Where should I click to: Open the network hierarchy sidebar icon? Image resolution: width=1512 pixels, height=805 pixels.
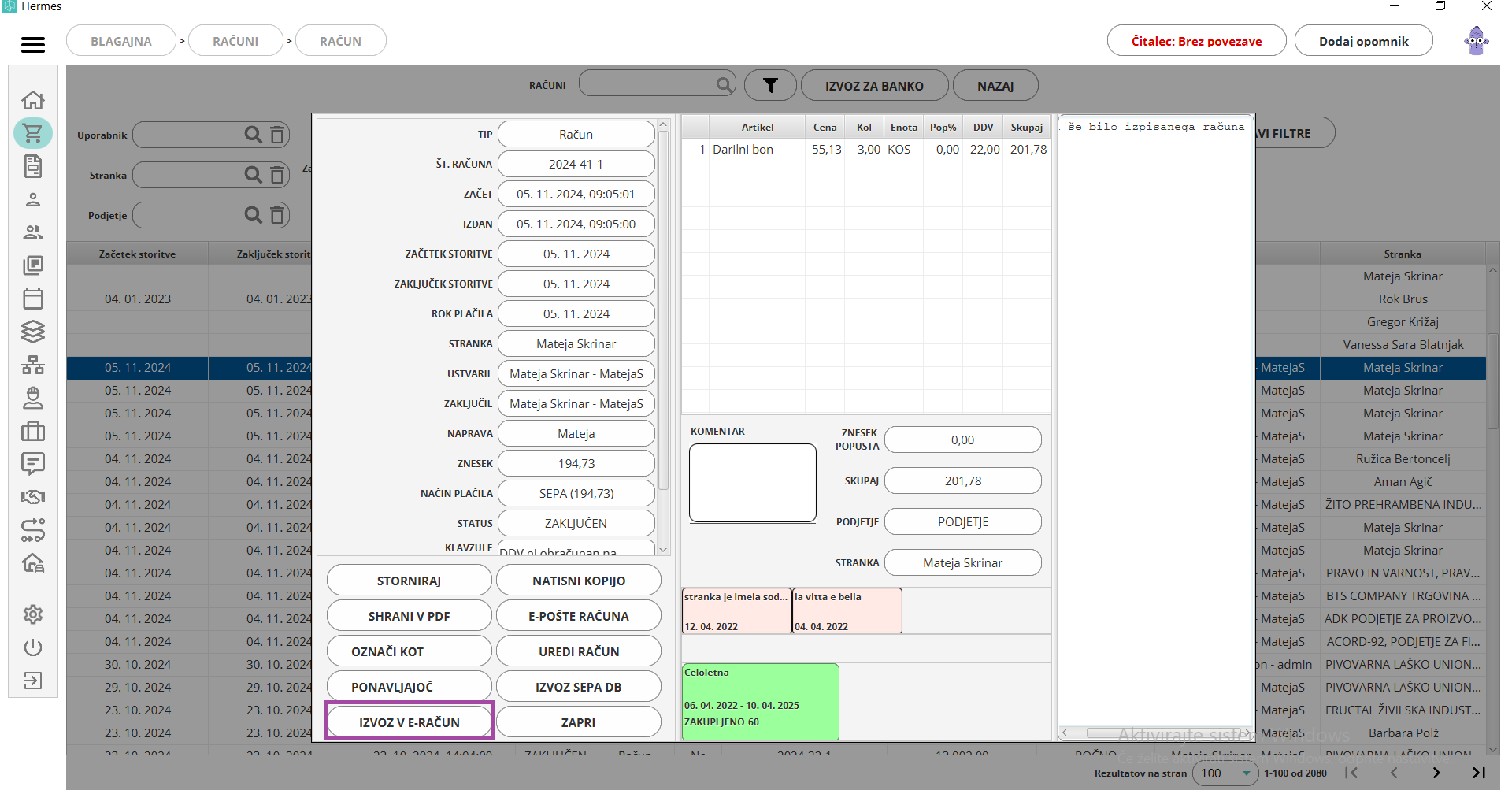click(x=33, y=365)
